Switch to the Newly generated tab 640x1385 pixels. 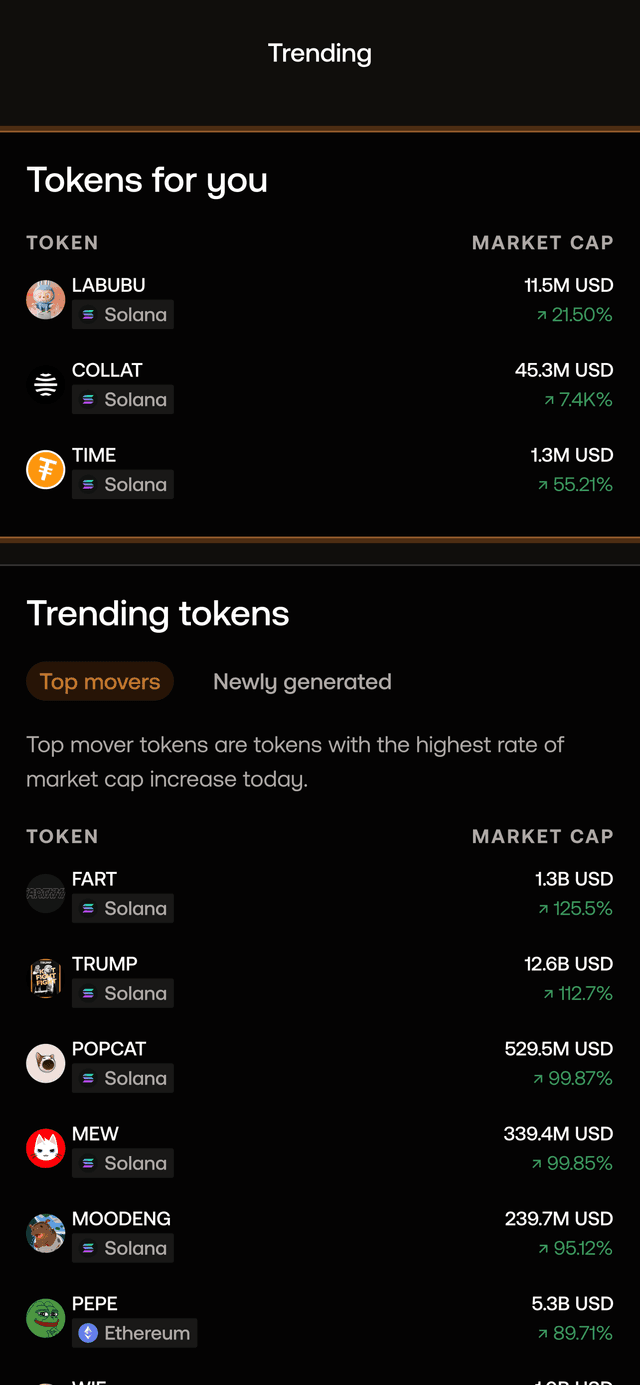(x=301, y=681)
